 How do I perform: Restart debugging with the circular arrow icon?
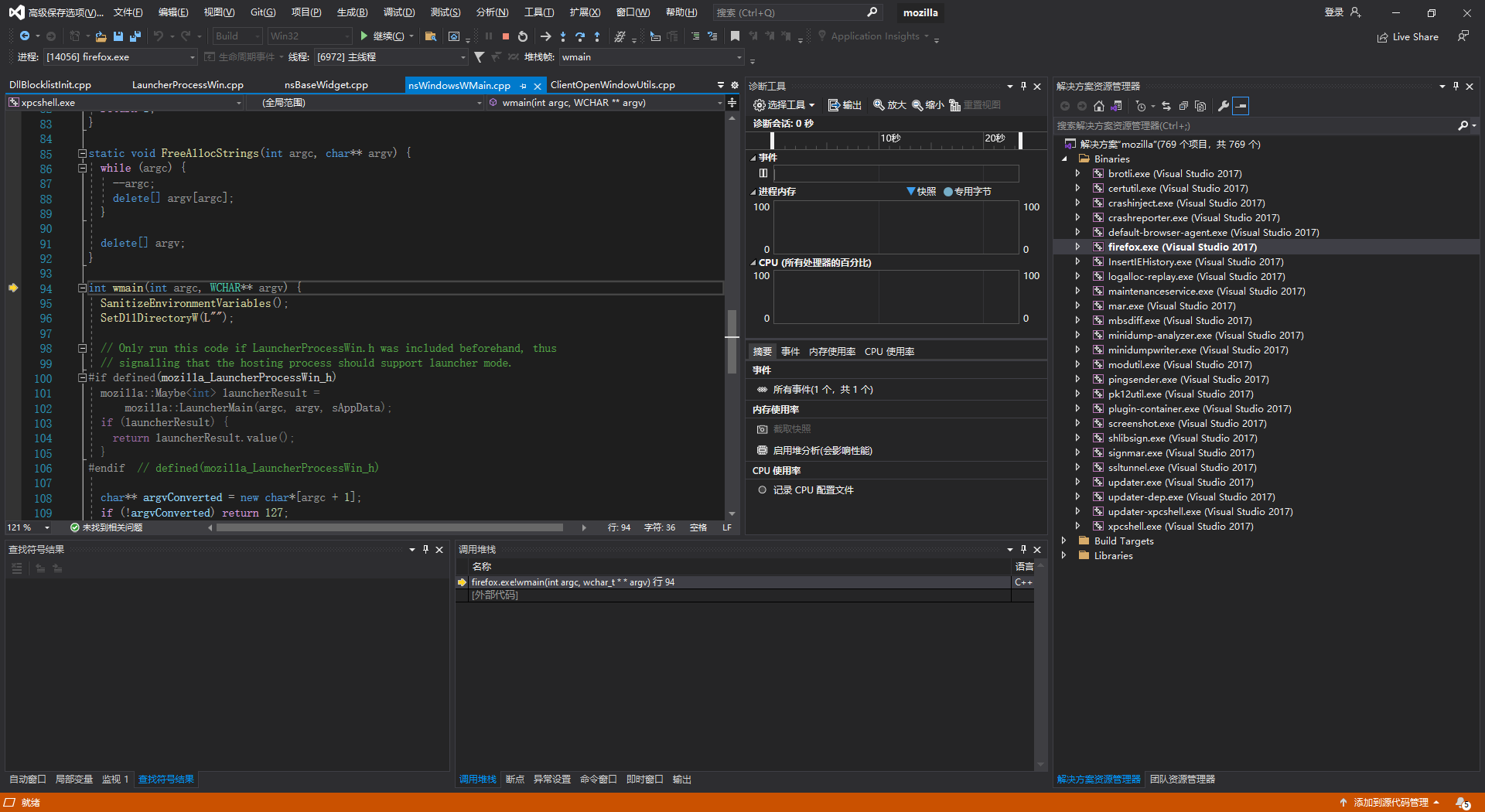(523, 36)
